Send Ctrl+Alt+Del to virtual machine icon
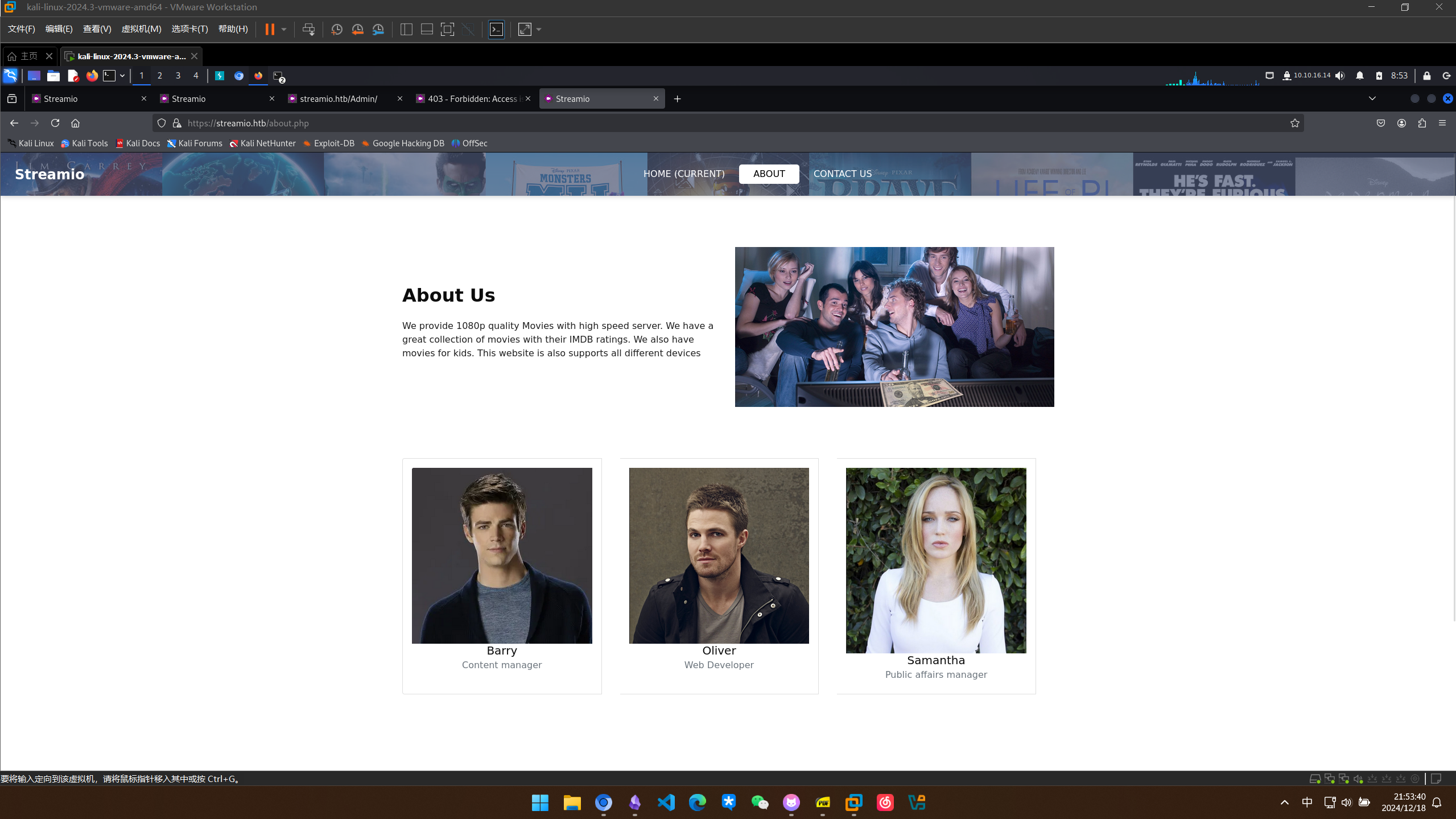The width and height of the screenshot is (1456, 819). (308, 30)
